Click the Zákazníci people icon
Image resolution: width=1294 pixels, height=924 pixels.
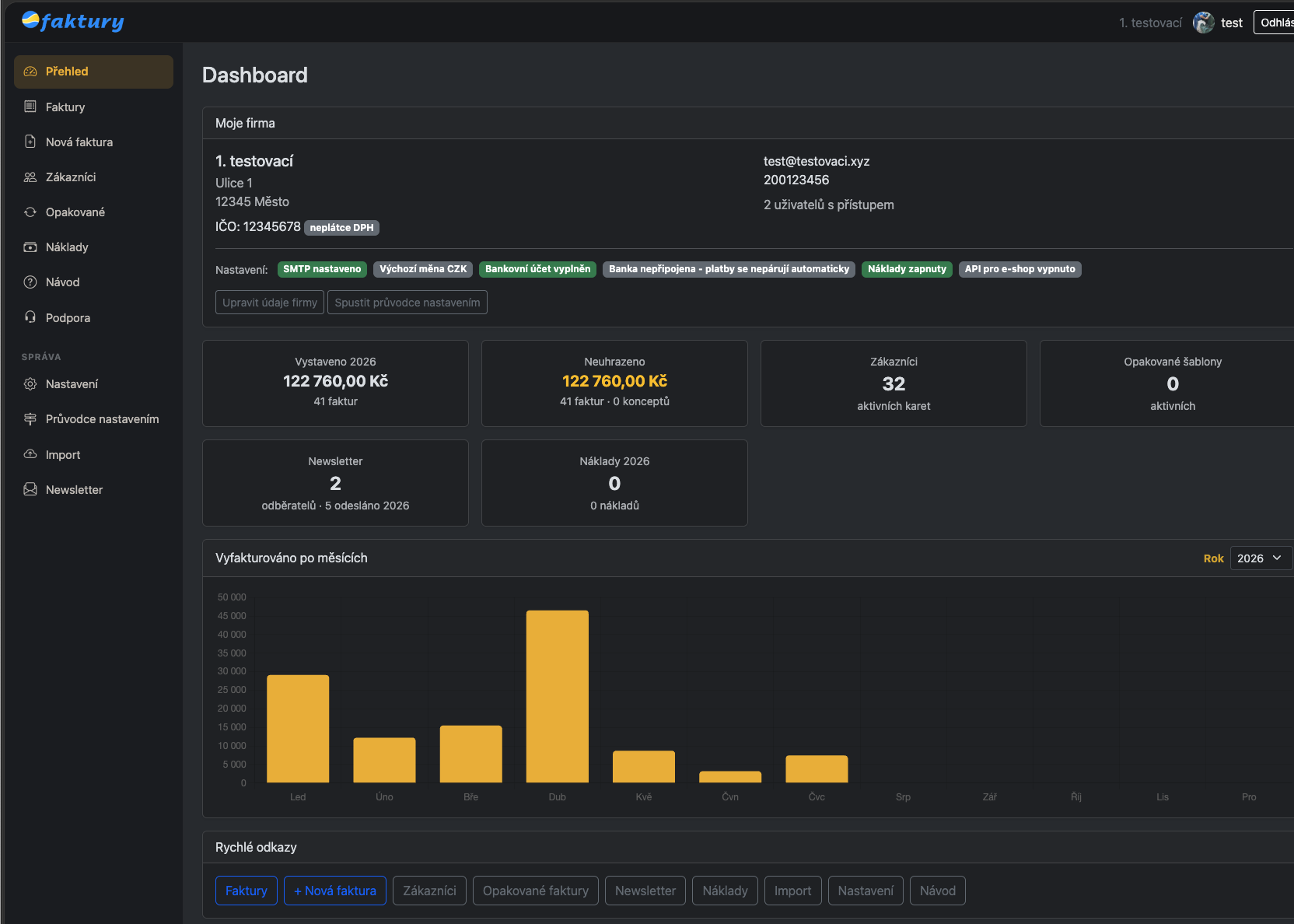(30, 177)
